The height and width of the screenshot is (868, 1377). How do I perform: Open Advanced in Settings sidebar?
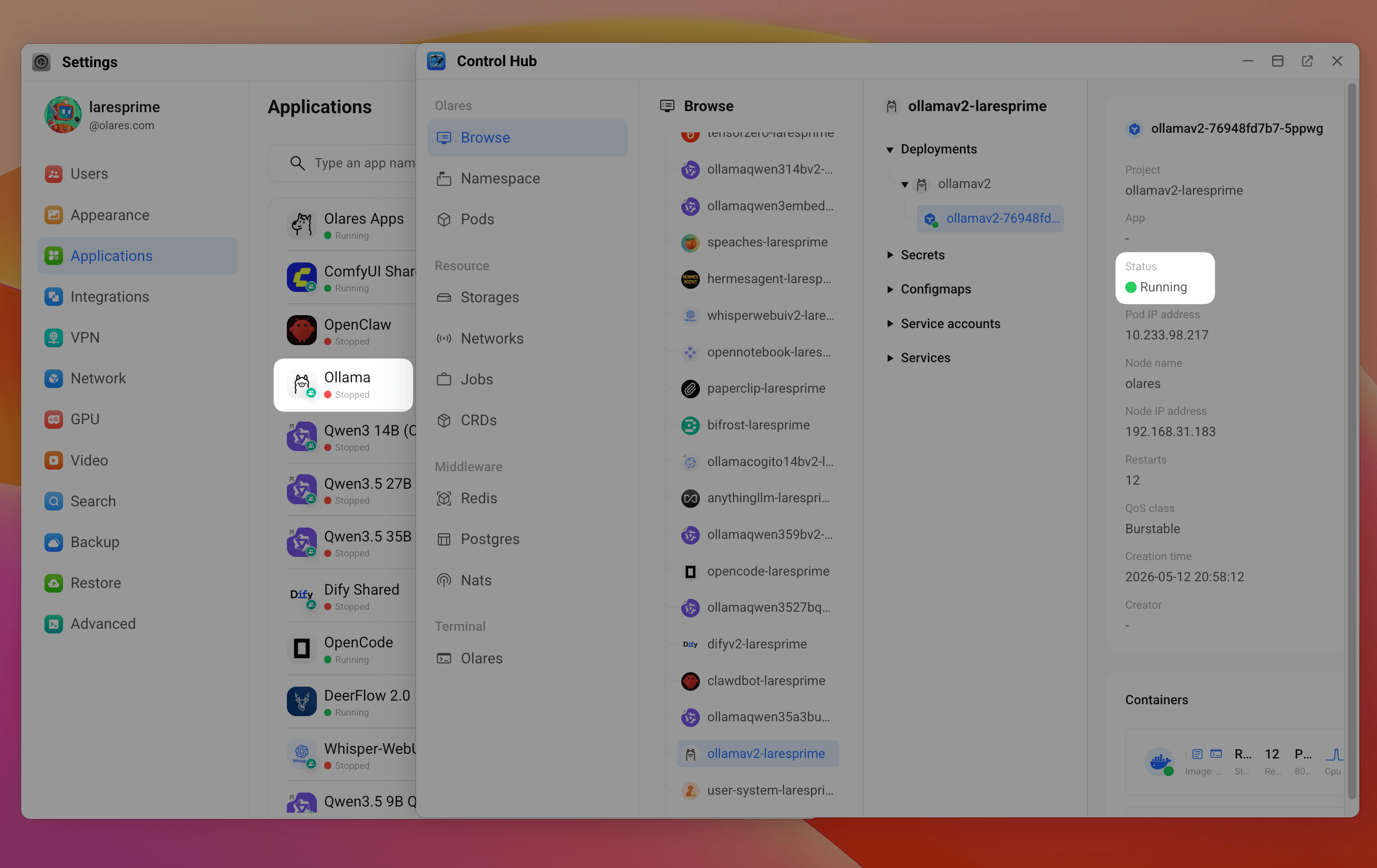pos(137,624)
